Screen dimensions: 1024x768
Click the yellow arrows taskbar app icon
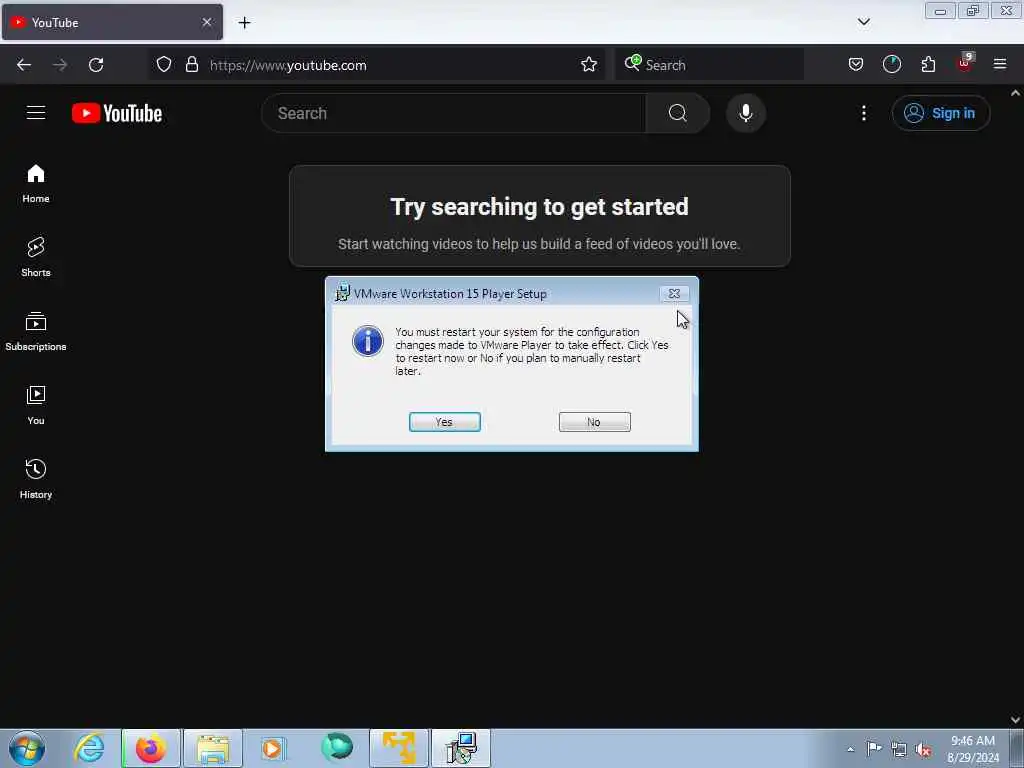tap(399, 748)
